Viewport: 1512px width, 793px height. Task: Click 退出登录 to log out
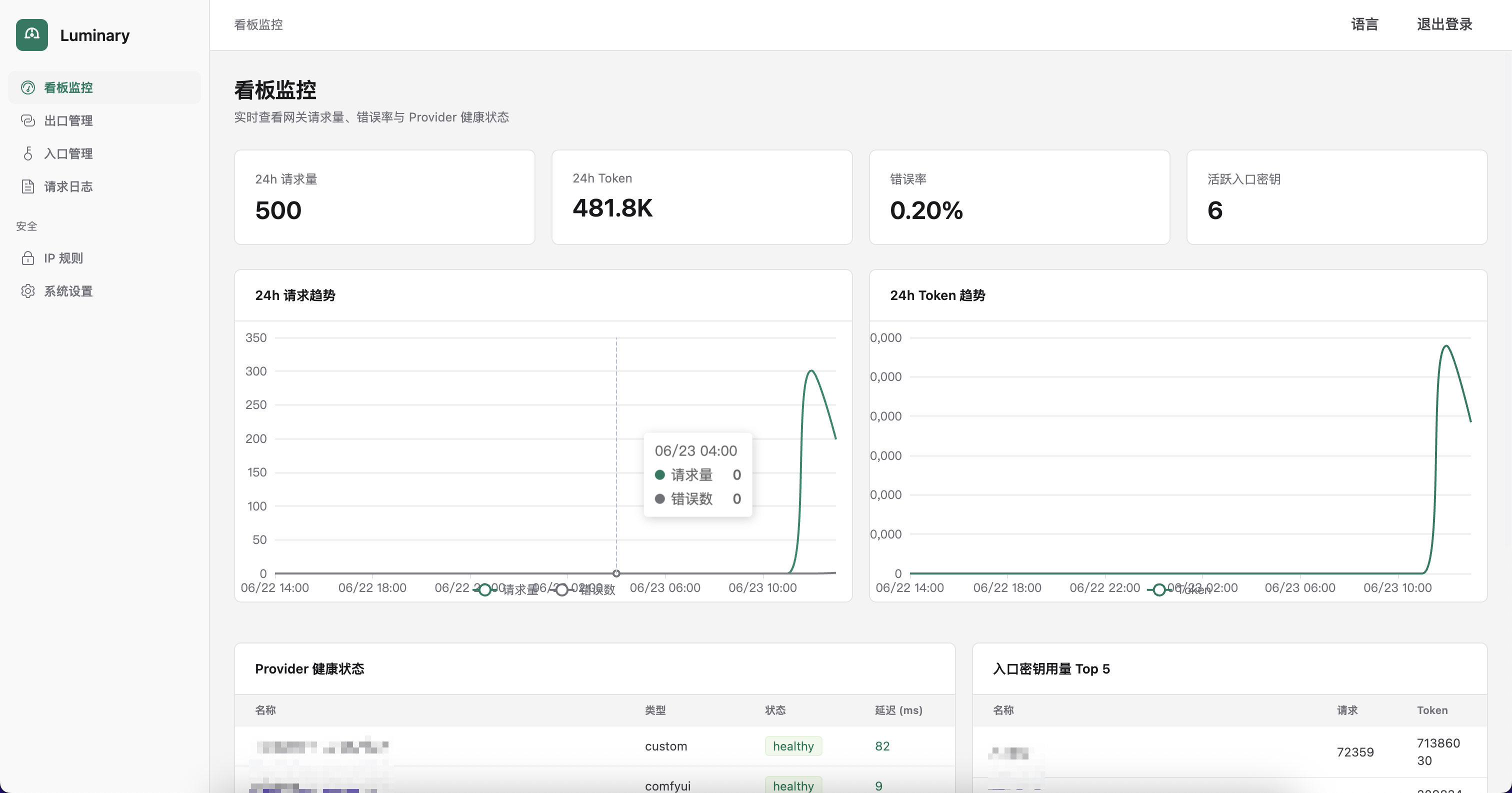click(1444, 24)
